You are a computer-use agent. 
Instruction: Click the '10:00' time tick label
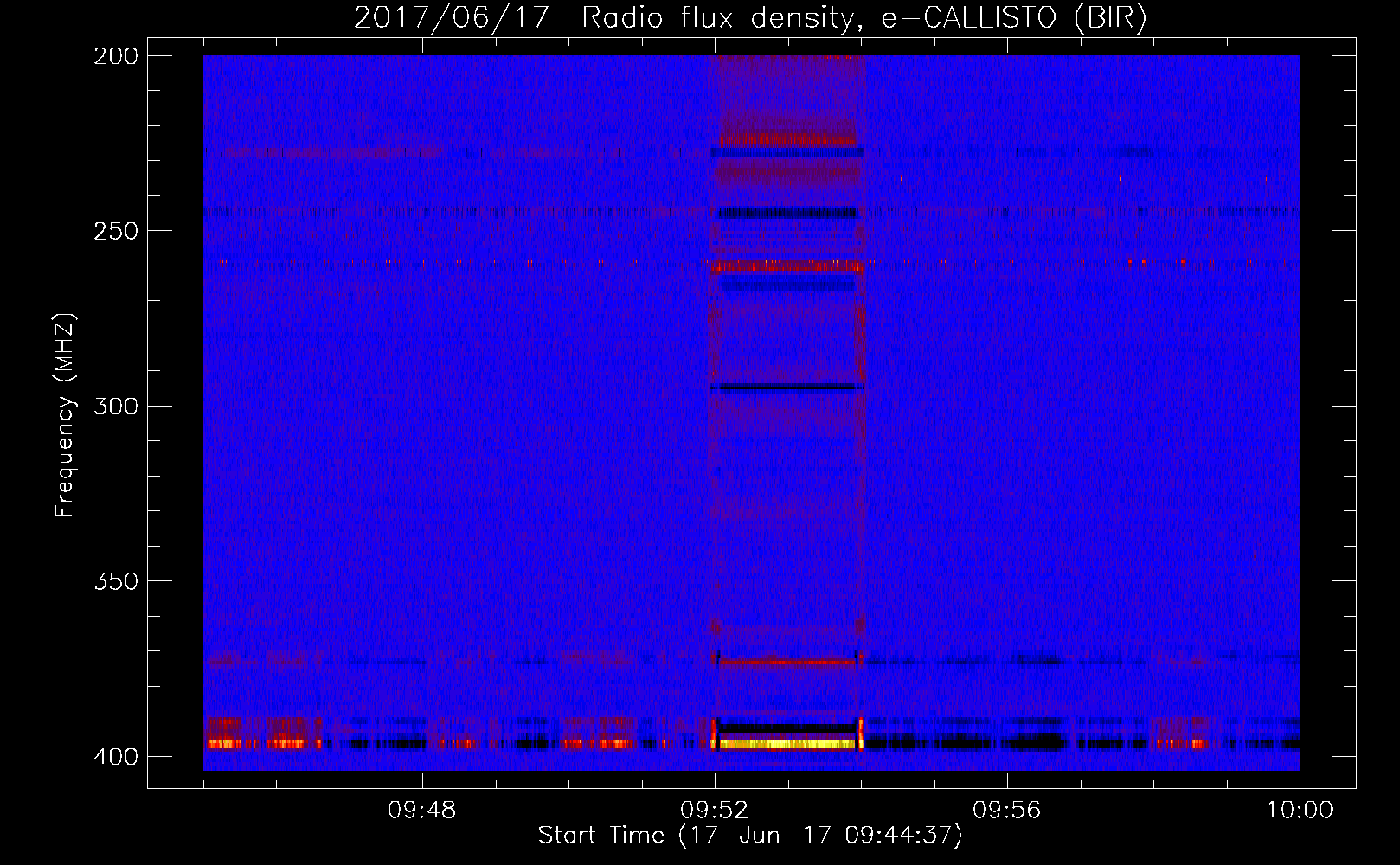tap(1300, 810)
